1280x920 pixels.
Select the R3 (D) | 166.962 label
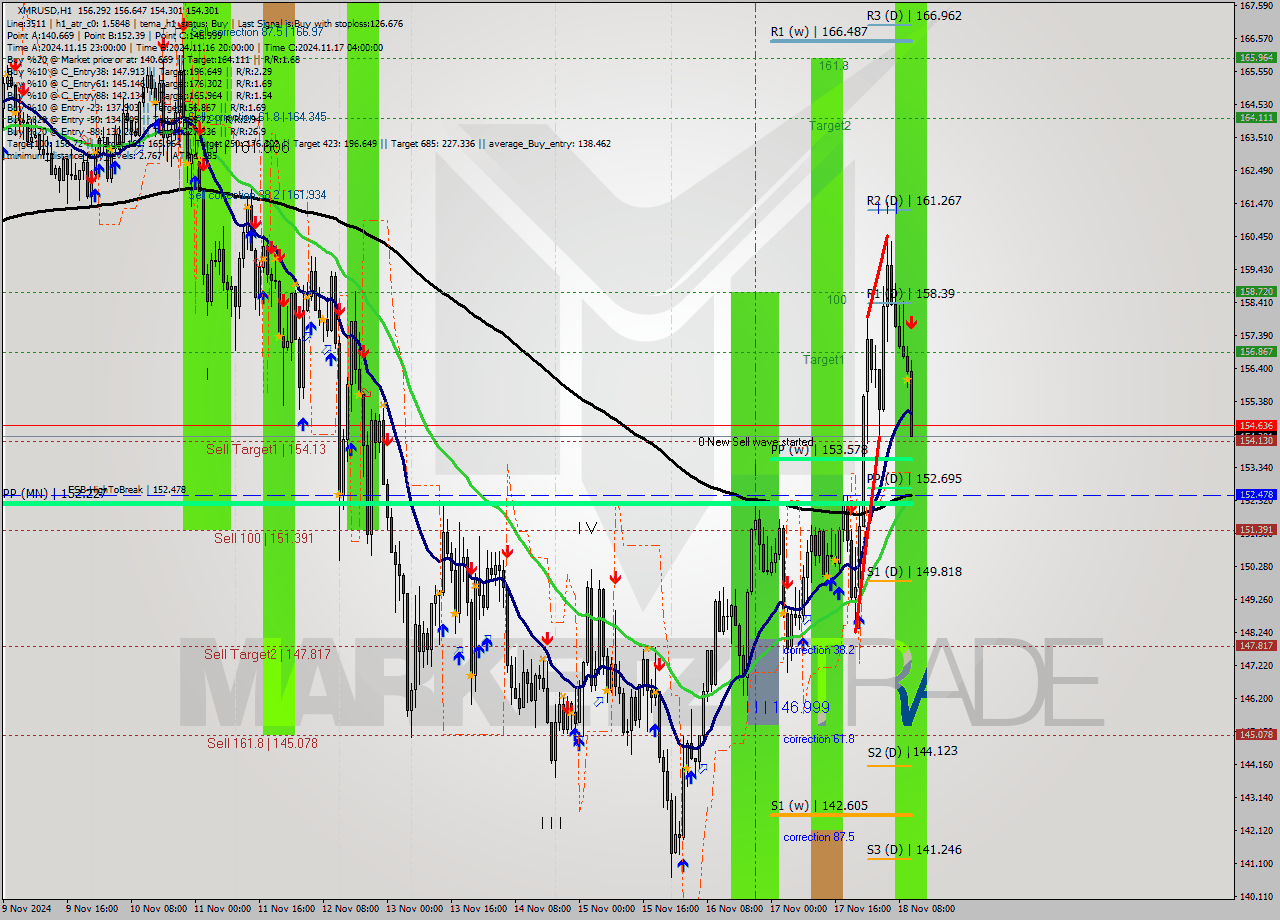pyautogui.click(x=914, y=15)
